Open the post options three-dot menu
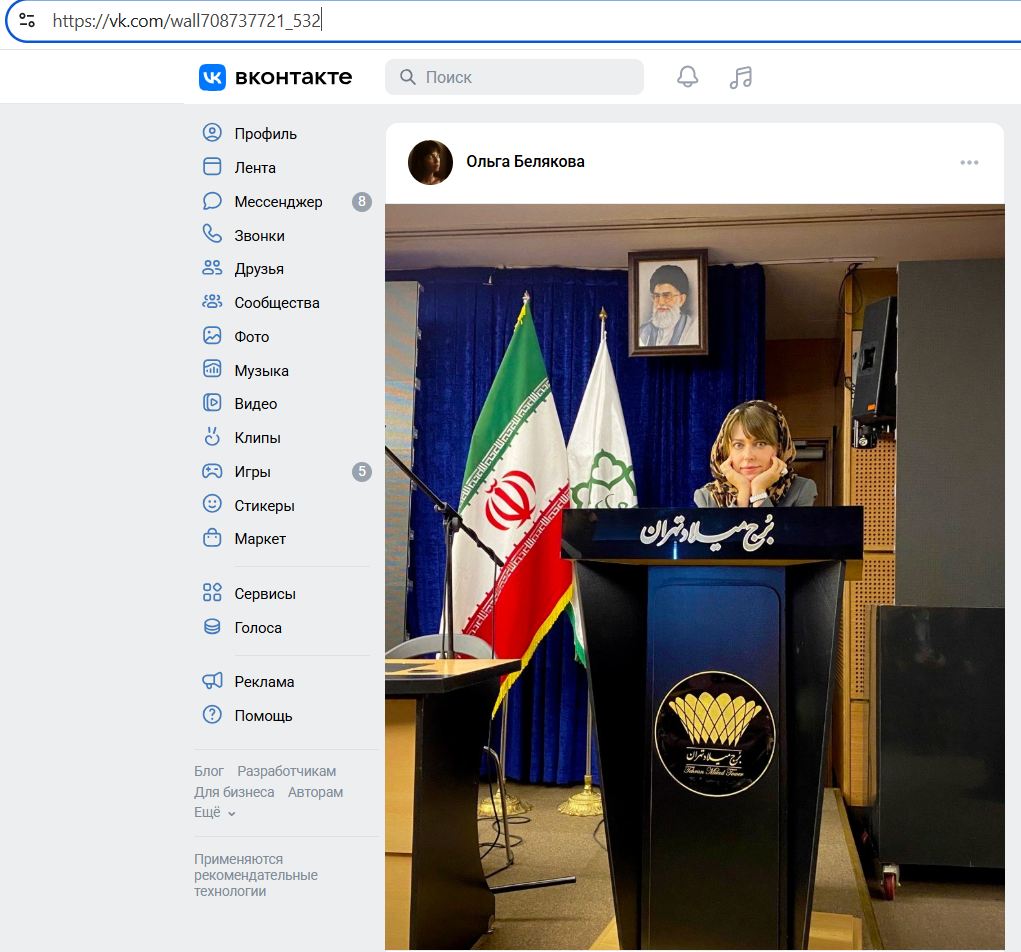 tap(968, 161)
